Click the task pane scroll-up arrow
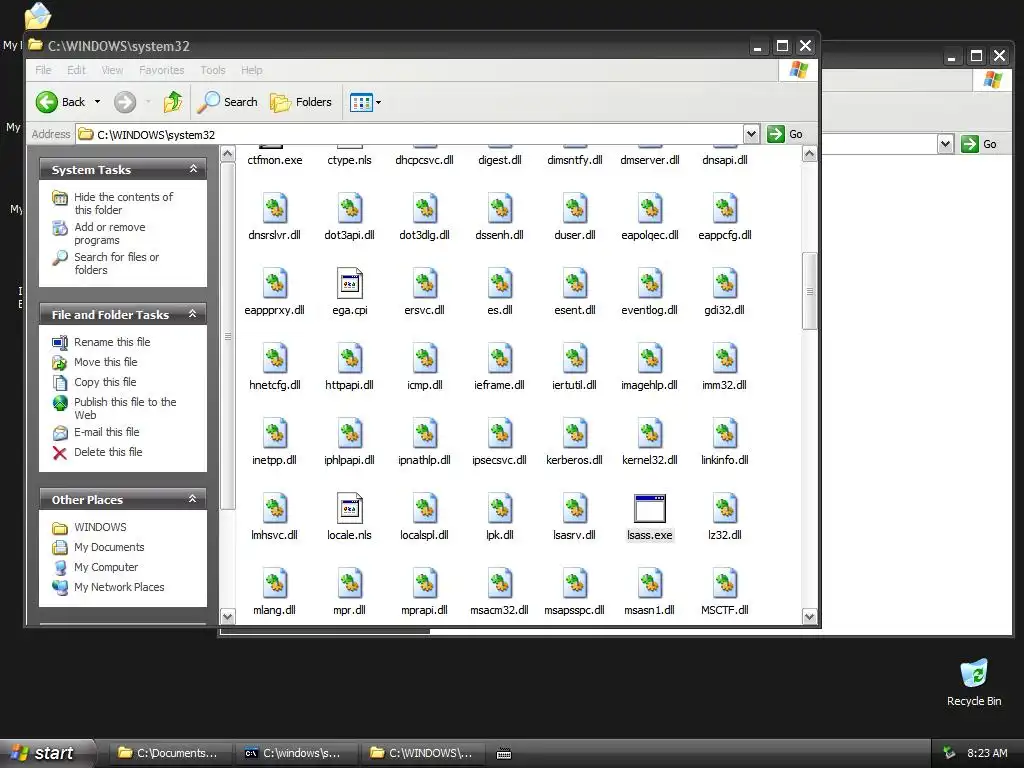This screenshot has width=1024, height=768. 228,154
